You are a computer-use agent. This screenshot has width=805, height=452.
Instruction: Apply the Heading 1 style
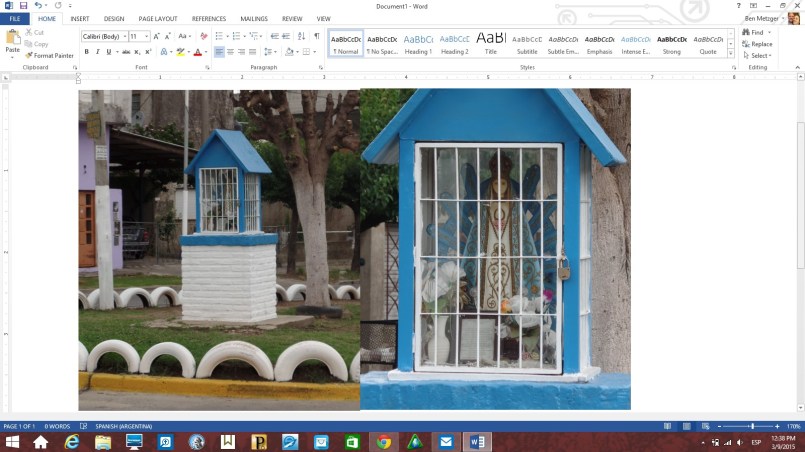coord(418,43)
